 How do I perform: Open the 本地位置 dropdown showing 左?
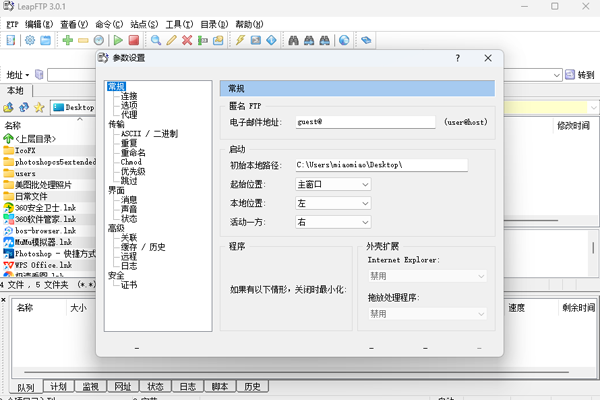[x=332, y=203]
